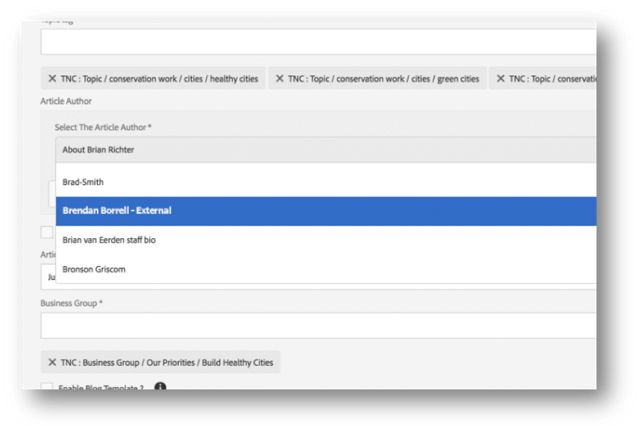Click info icon beside Enable Blog Template
640x435 pixels.
[160, 387]
